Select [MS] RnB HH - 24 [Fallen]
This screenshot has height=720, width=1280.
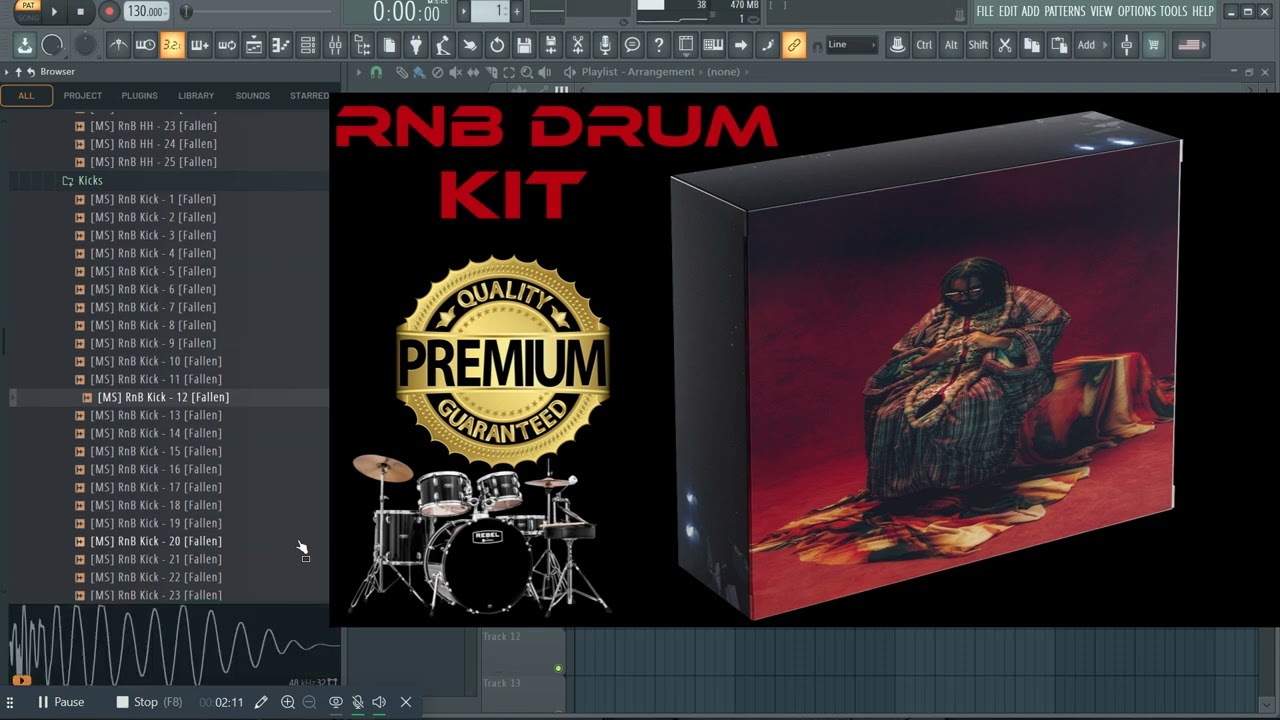[153, 144]
